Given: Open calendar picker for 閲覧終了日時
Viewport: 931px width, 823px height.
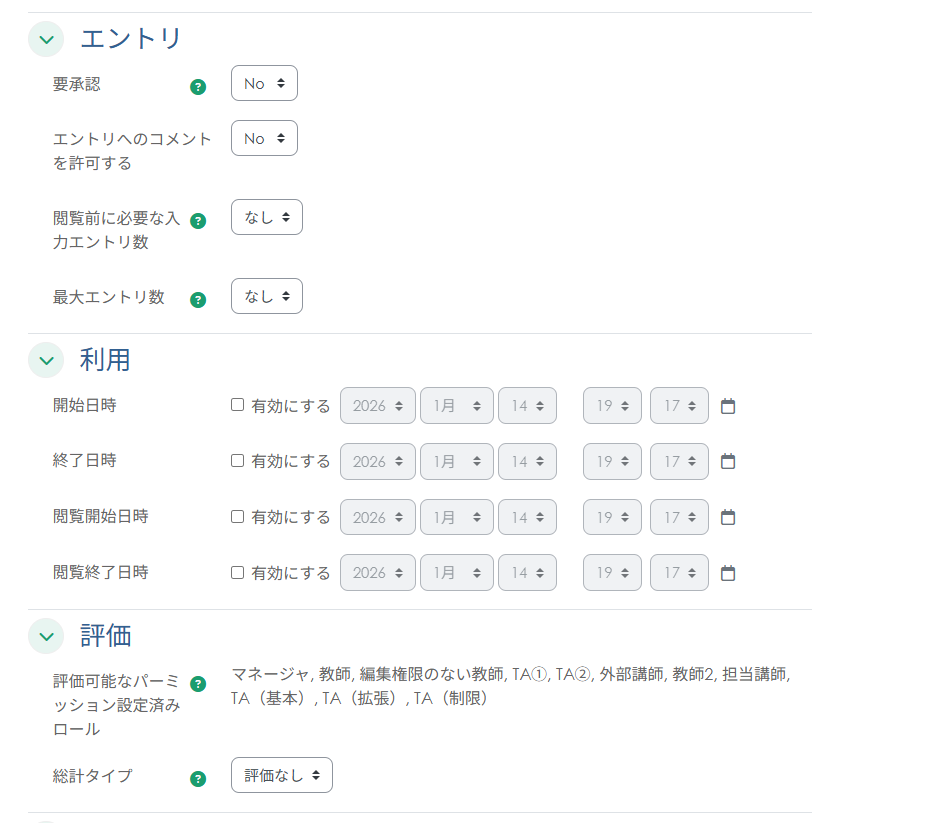Looking at the screenshot, I should point(728,573).
